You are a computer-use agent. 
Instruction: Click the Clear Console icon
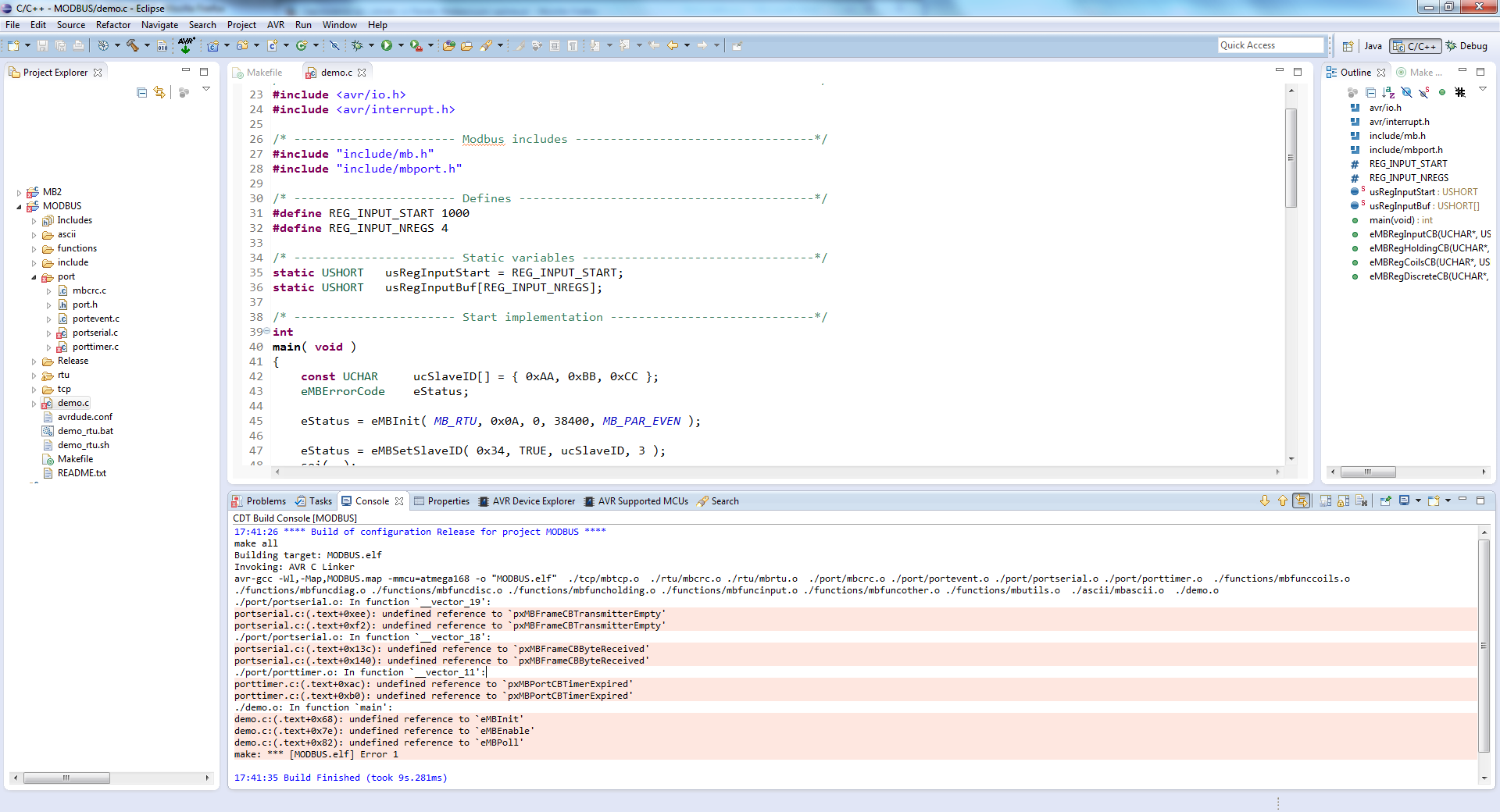tap(1361, 501)
